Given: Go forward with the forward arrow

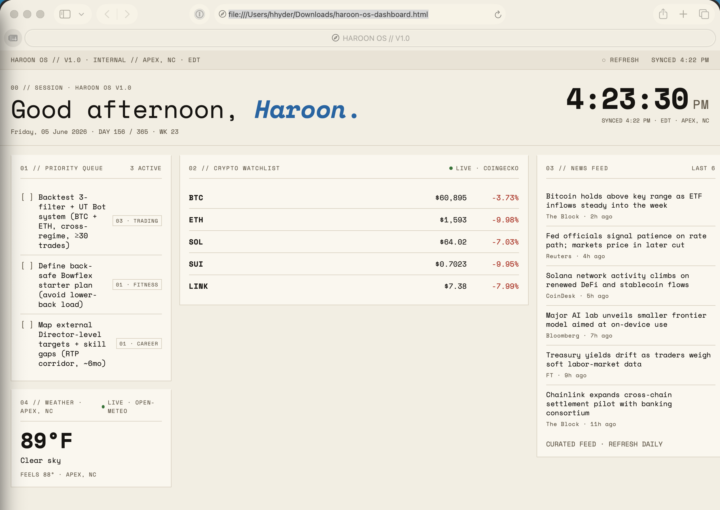Looking at the screenshot, I should pos(127,14).
